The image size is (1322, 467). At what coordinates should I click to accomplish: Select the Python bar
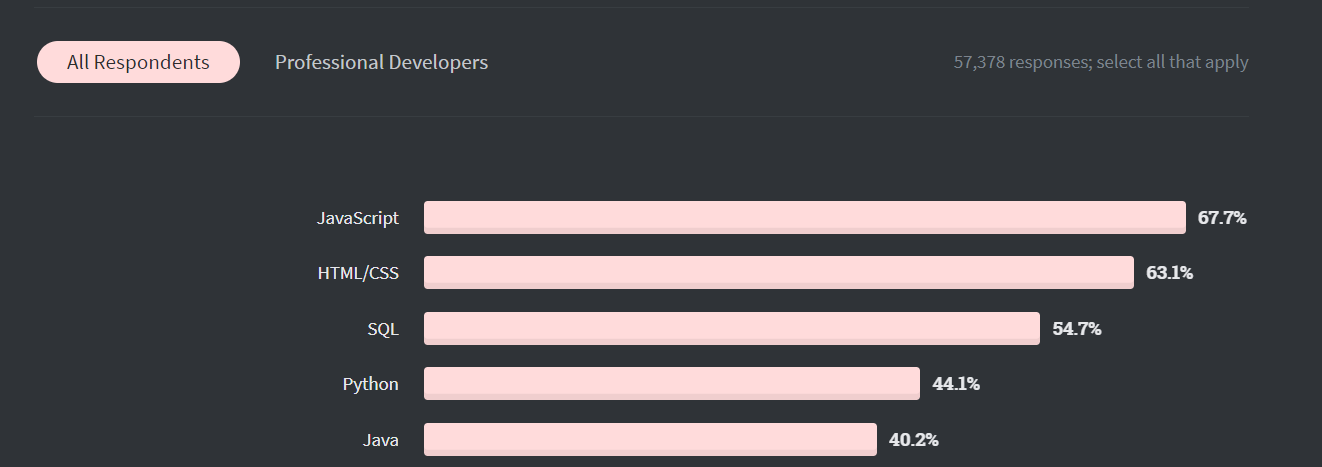pos(672,384)
